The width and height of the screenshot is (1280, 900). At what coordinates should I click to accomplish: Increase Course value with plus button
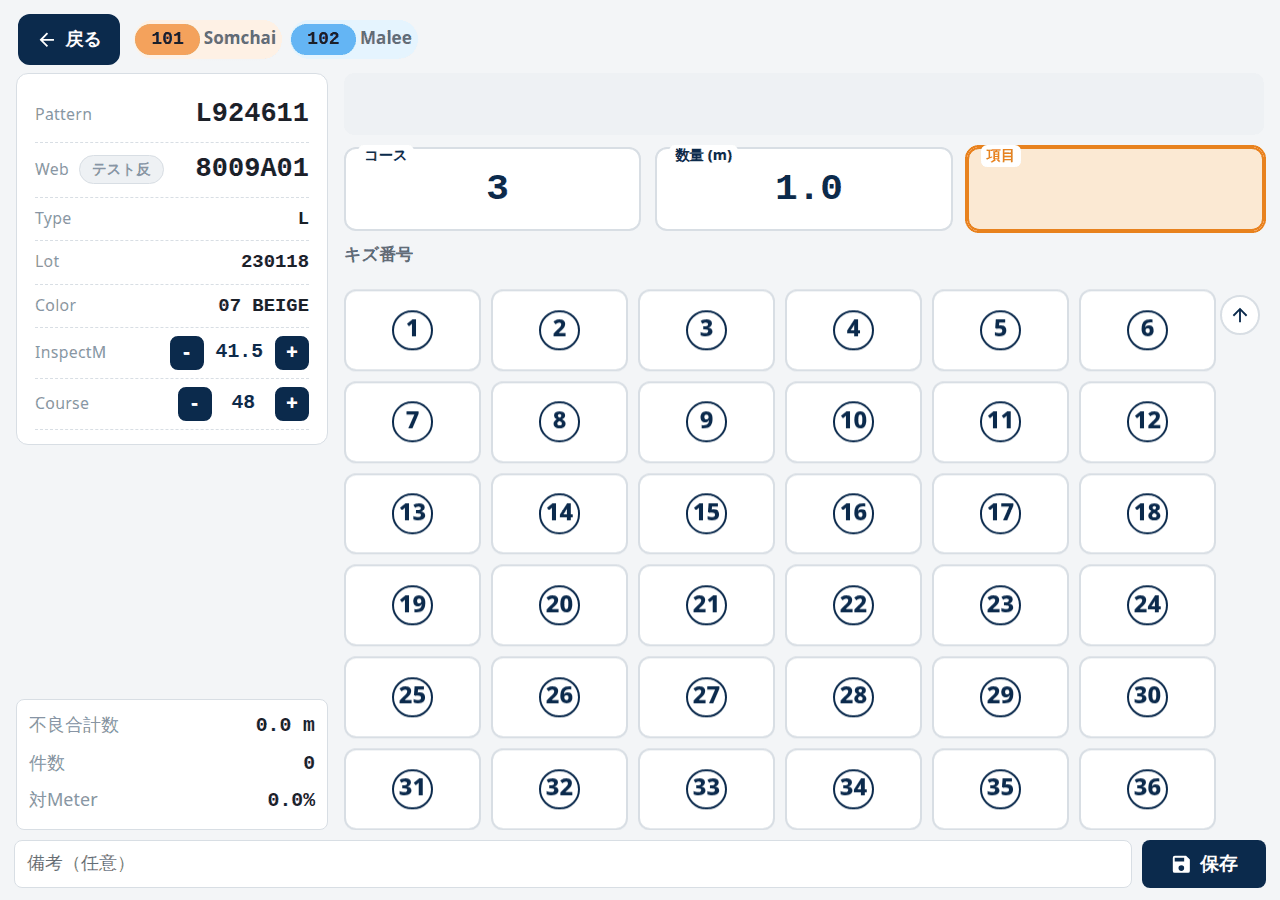292,404
